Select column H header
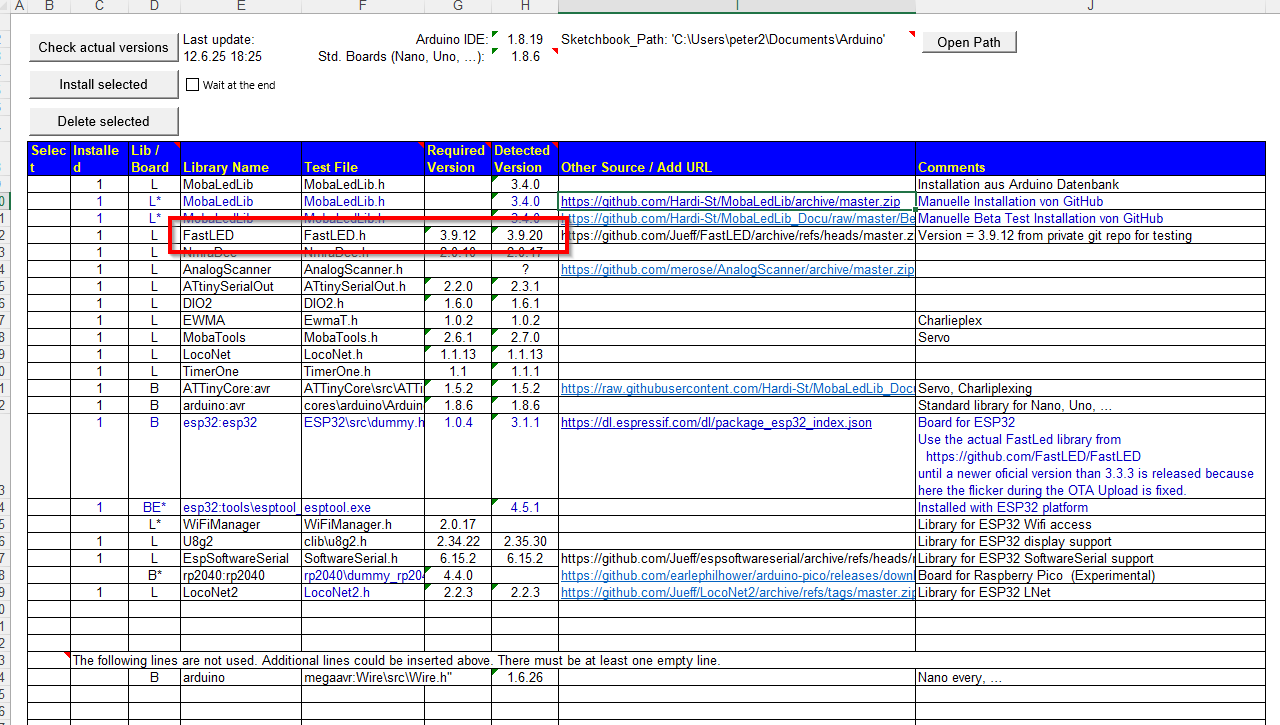Image resolution: width=1280 pixels, height=725 pixels. point(525,6)
